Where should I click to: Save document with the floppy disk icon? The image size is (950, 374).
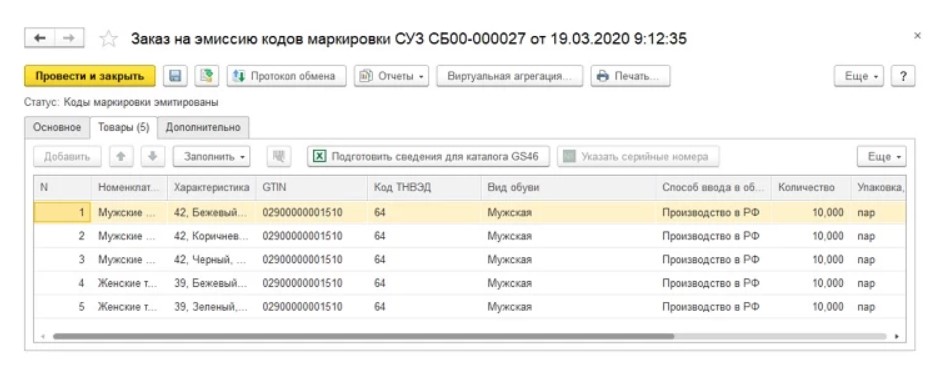coord(175,76)
